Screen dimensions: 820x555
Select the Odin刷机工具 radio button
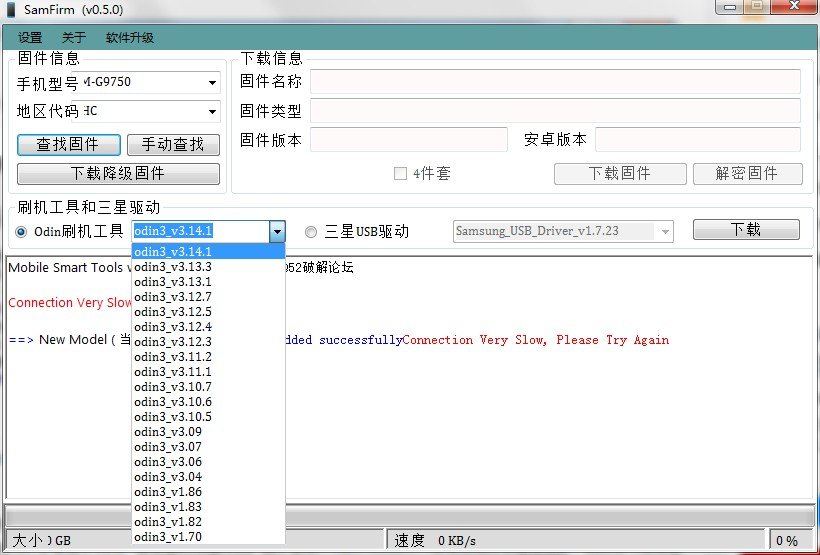click(21, 232)
